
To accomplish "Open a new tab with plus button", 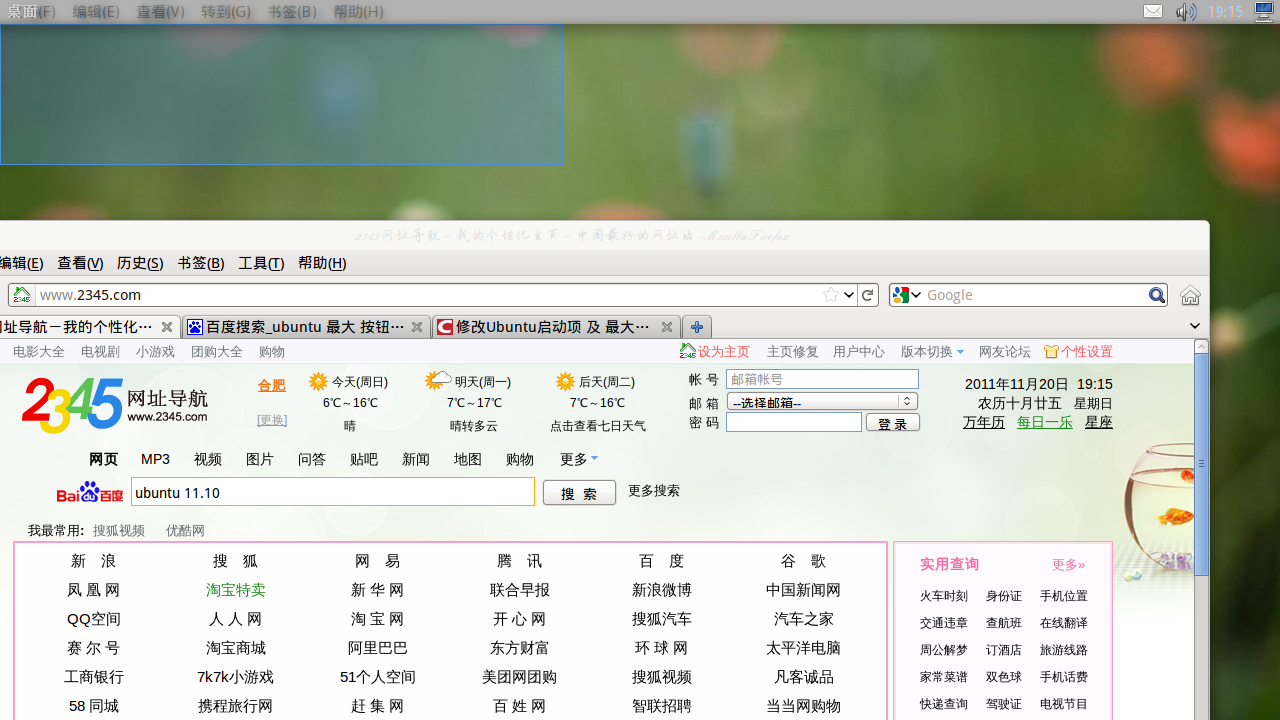I will 697,327.
